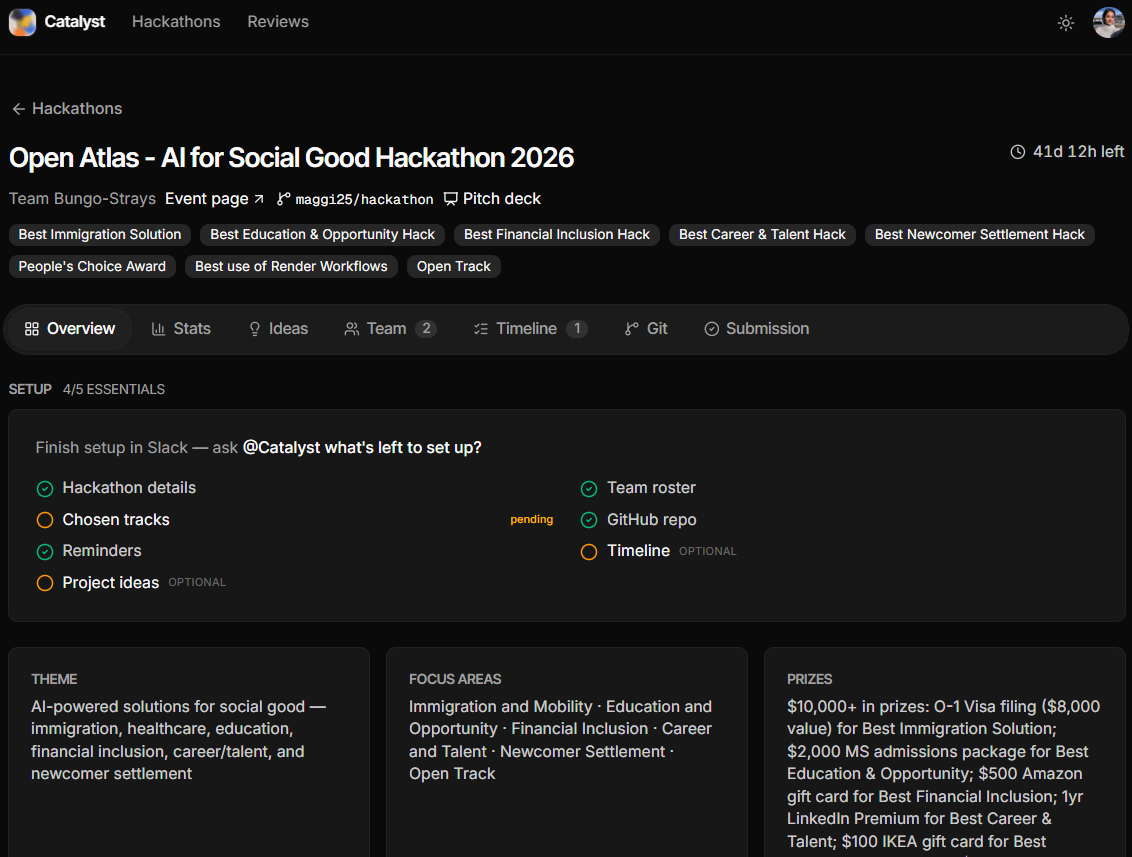Click the green check next to GitHub repo
This screenshot has width=1132, height=857.
589,521
